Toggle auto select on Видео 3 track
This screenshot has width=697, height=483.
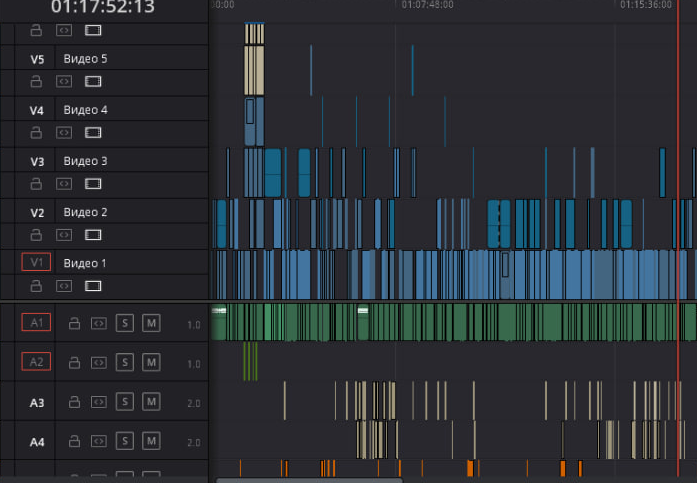(x=64, y=184)
